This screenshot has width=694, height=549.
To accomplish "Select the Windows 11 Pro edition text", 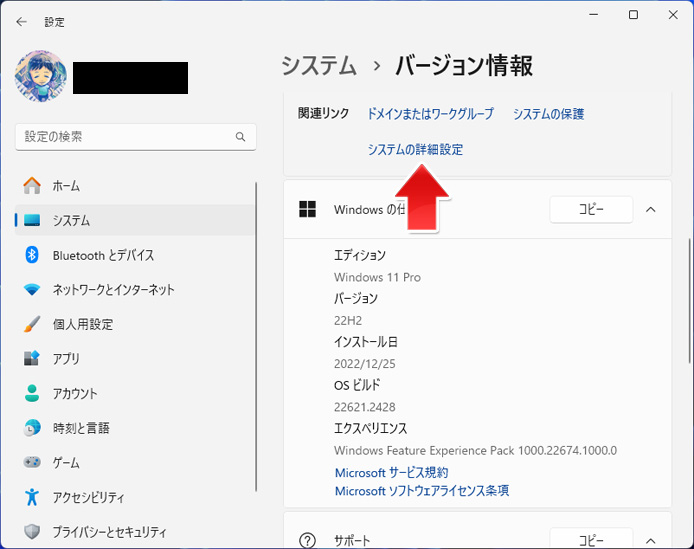I will pos(377,277).
